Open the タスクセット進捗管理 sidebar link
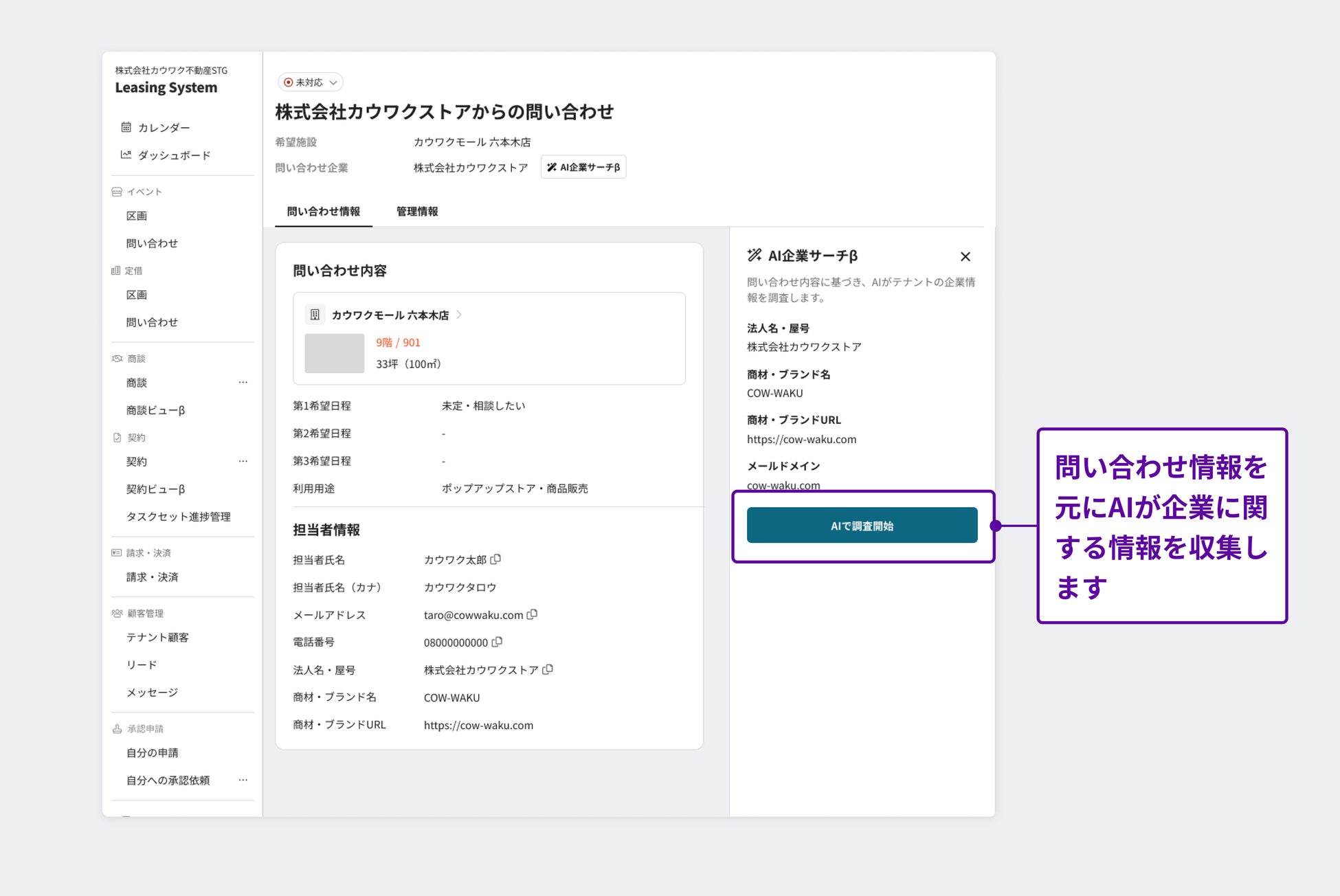This screenshot has height=896, width=1340. [x=178, y=517]
